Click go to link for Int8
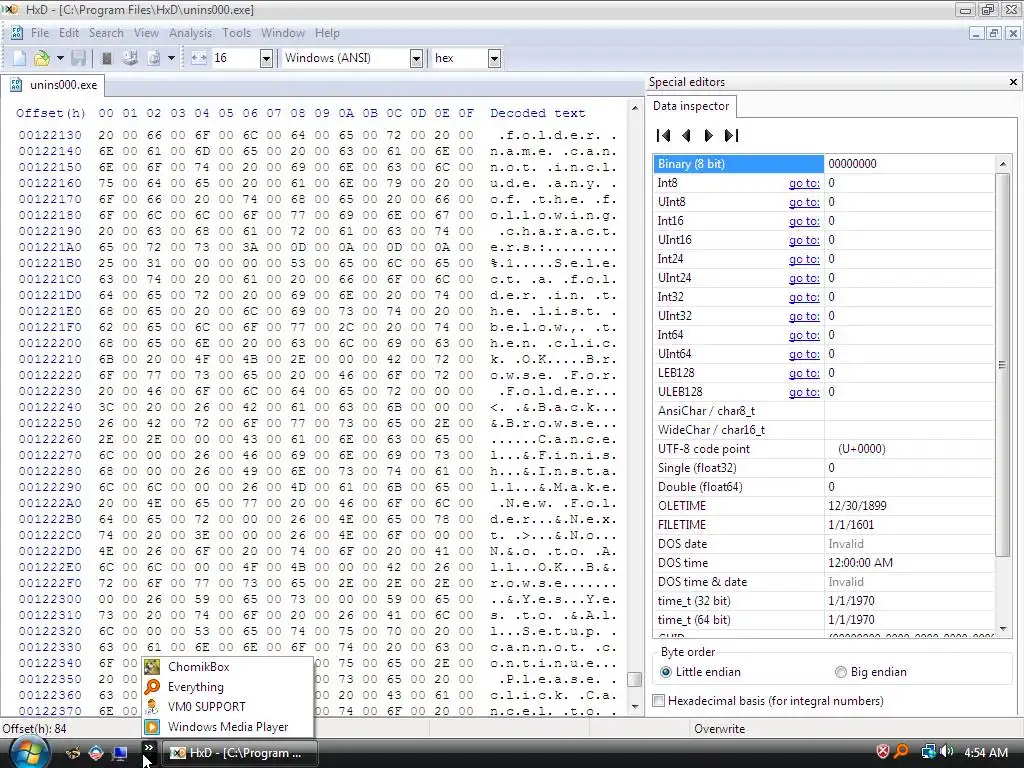The height and width of the screenshot is (768, 1024). click(804, 184)
